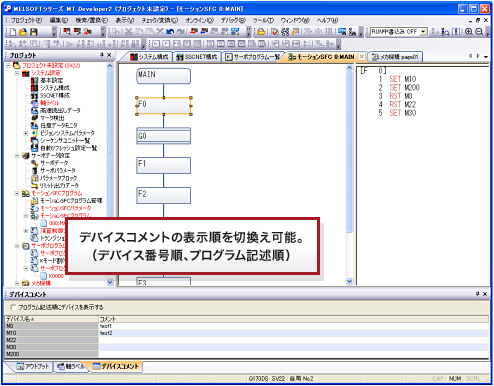The width and height of the screenshot is (494, 386).
Task: Click the Undo arrow icon
Action: tap(170, 32)
